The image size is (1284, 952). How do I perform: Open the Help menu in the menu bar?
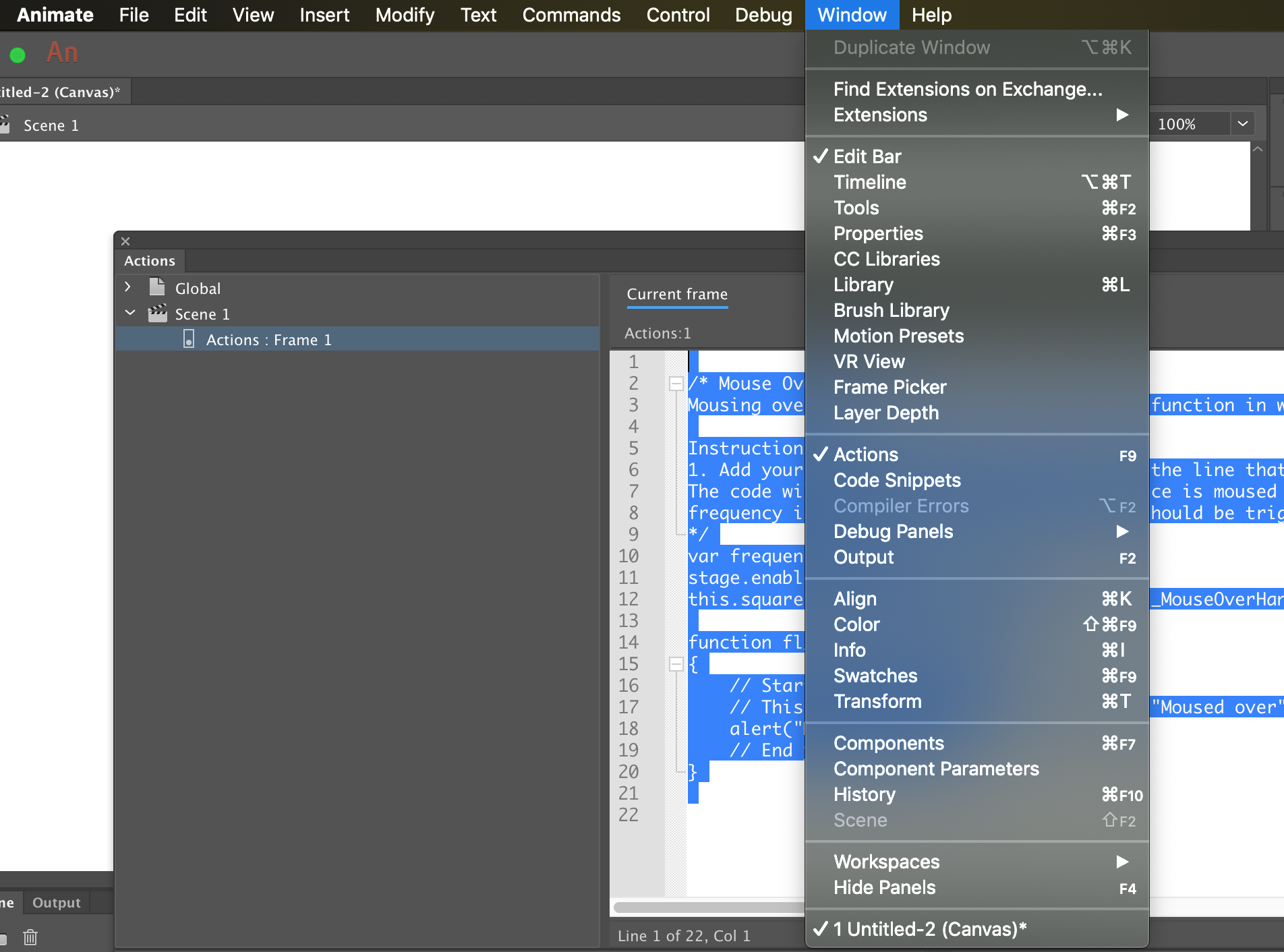(931, 15)
